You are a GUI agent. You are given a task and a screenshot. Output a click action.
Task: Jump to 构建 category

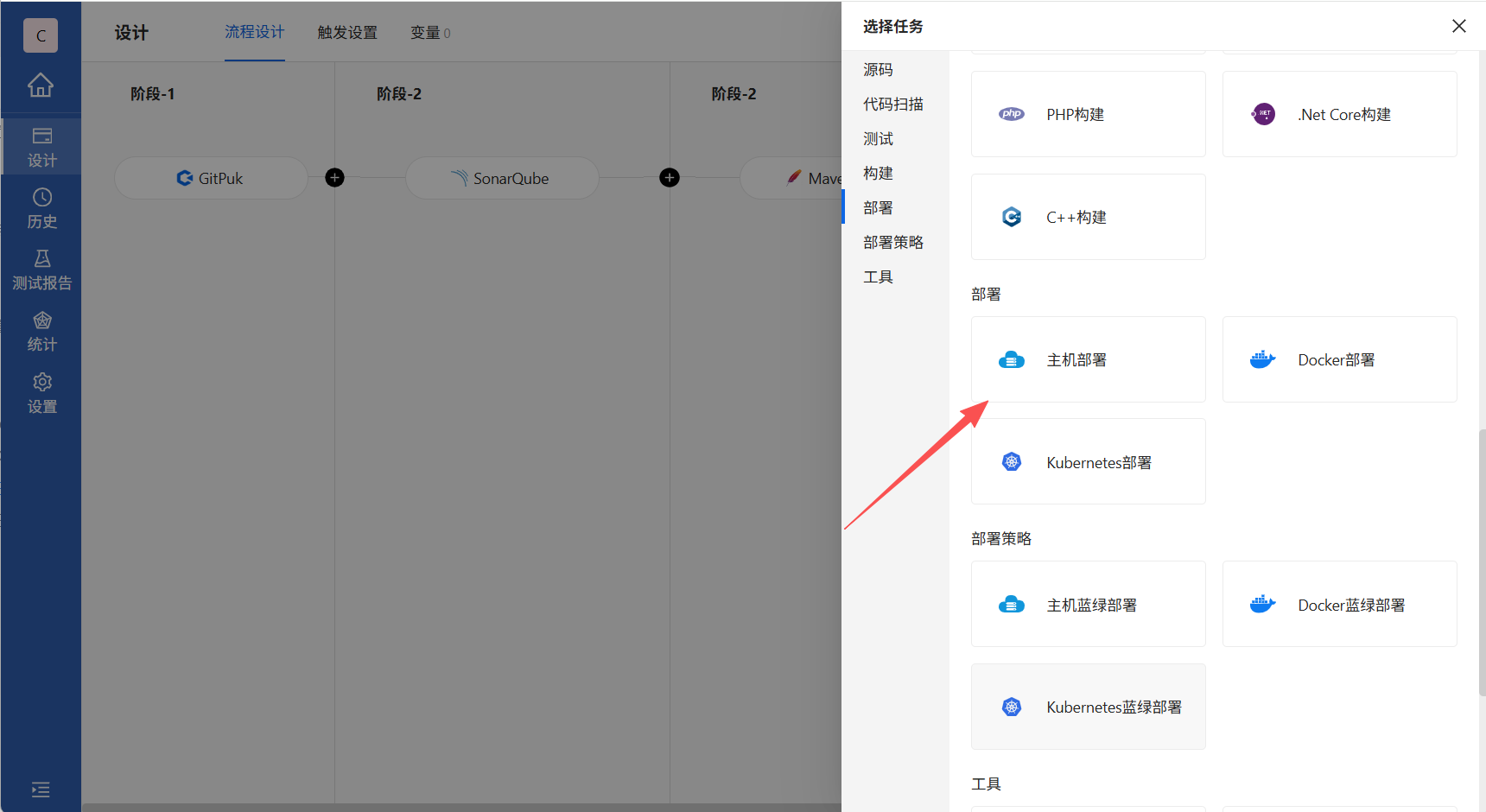879,173
